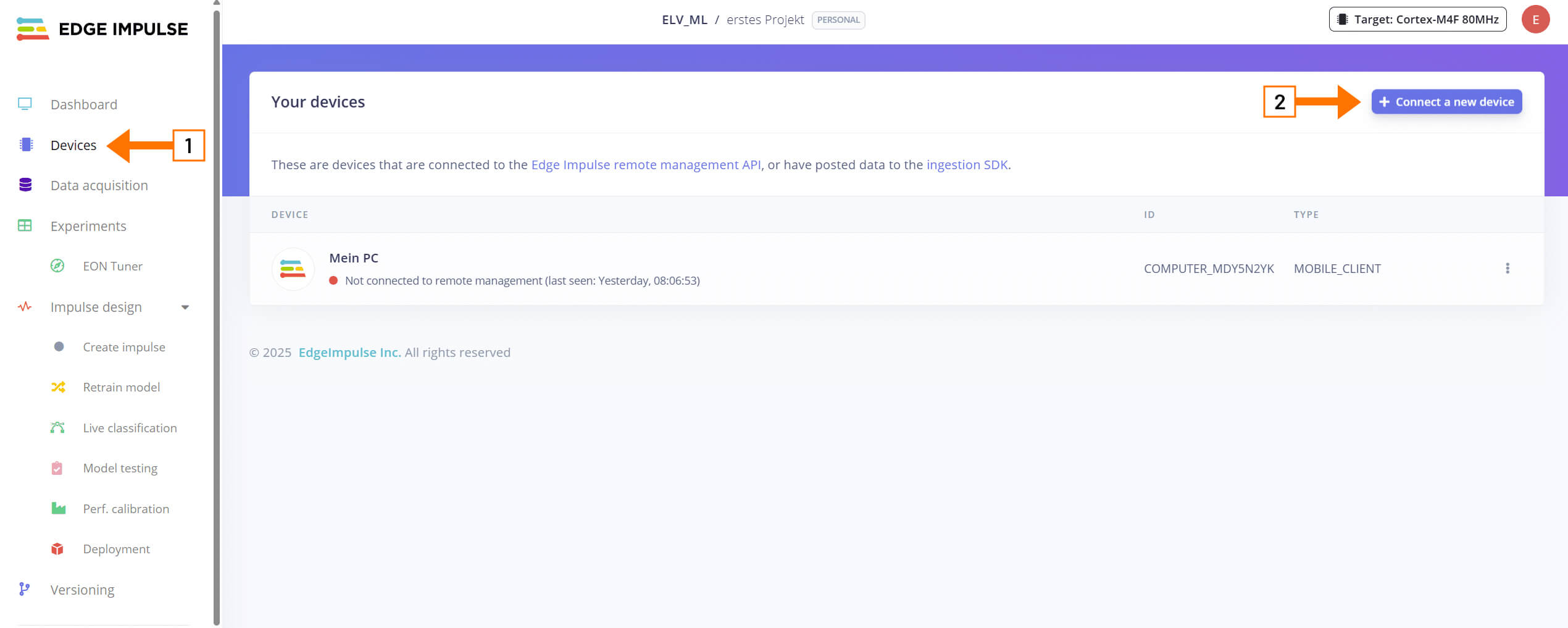Image resolution: width=1568 pixels, height=628 pixels.
Task: Click the Your devices heading
Action: coord(318,102)
